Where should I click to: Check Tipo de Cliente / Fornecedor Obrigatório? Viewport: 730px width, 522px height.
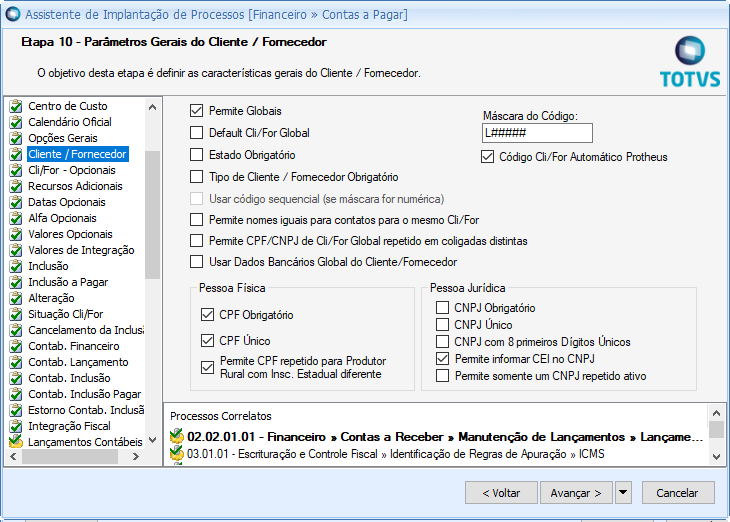pos(196,177)
